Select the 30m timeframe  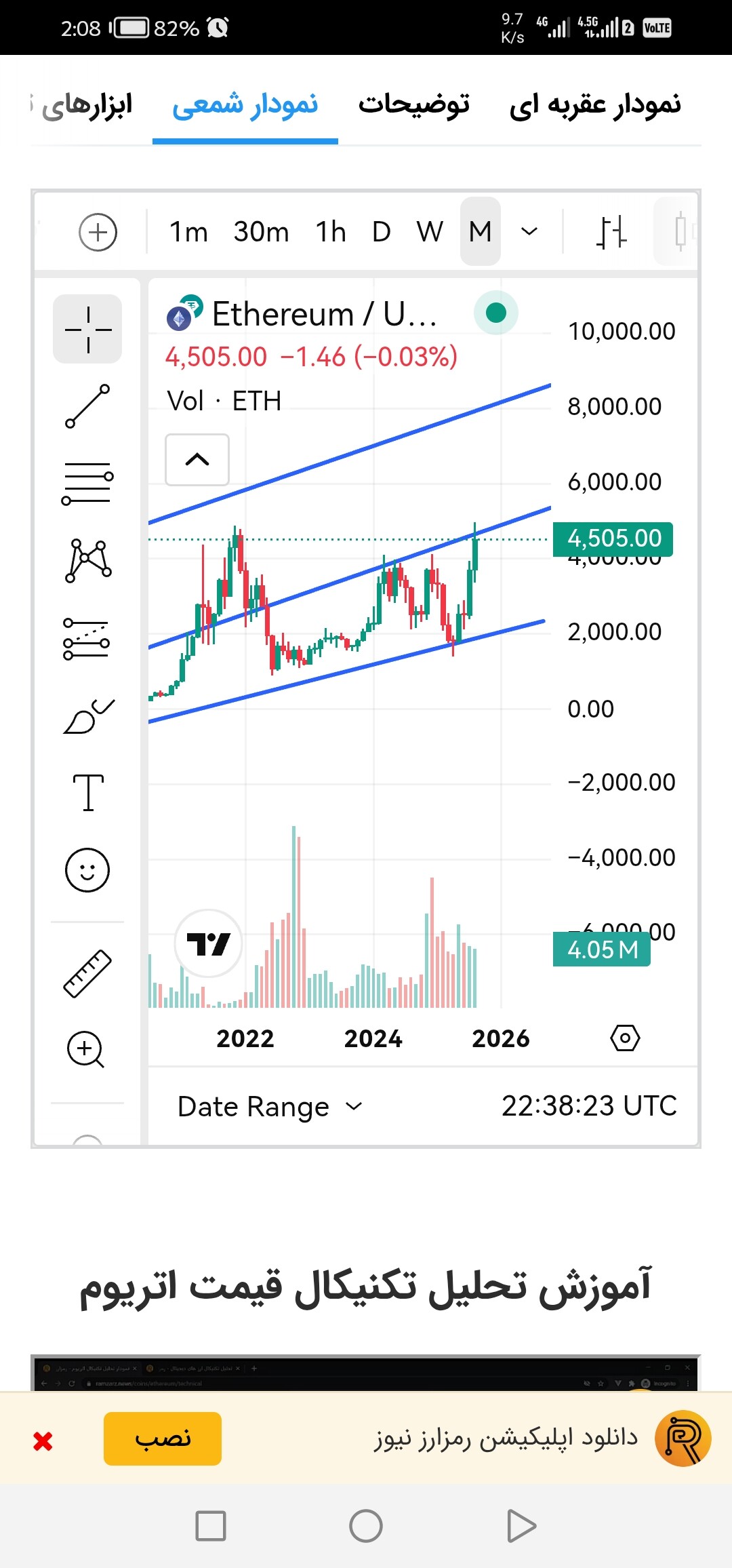tap(261, 232)
